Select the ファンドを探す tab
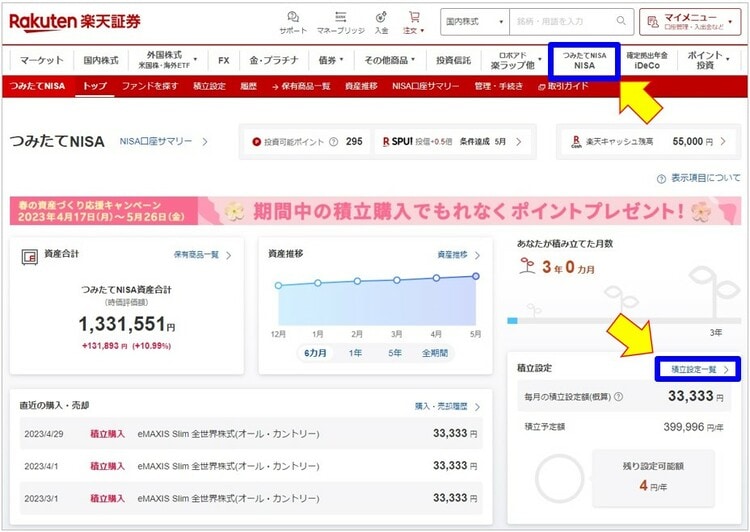 (x=150, y=86)
